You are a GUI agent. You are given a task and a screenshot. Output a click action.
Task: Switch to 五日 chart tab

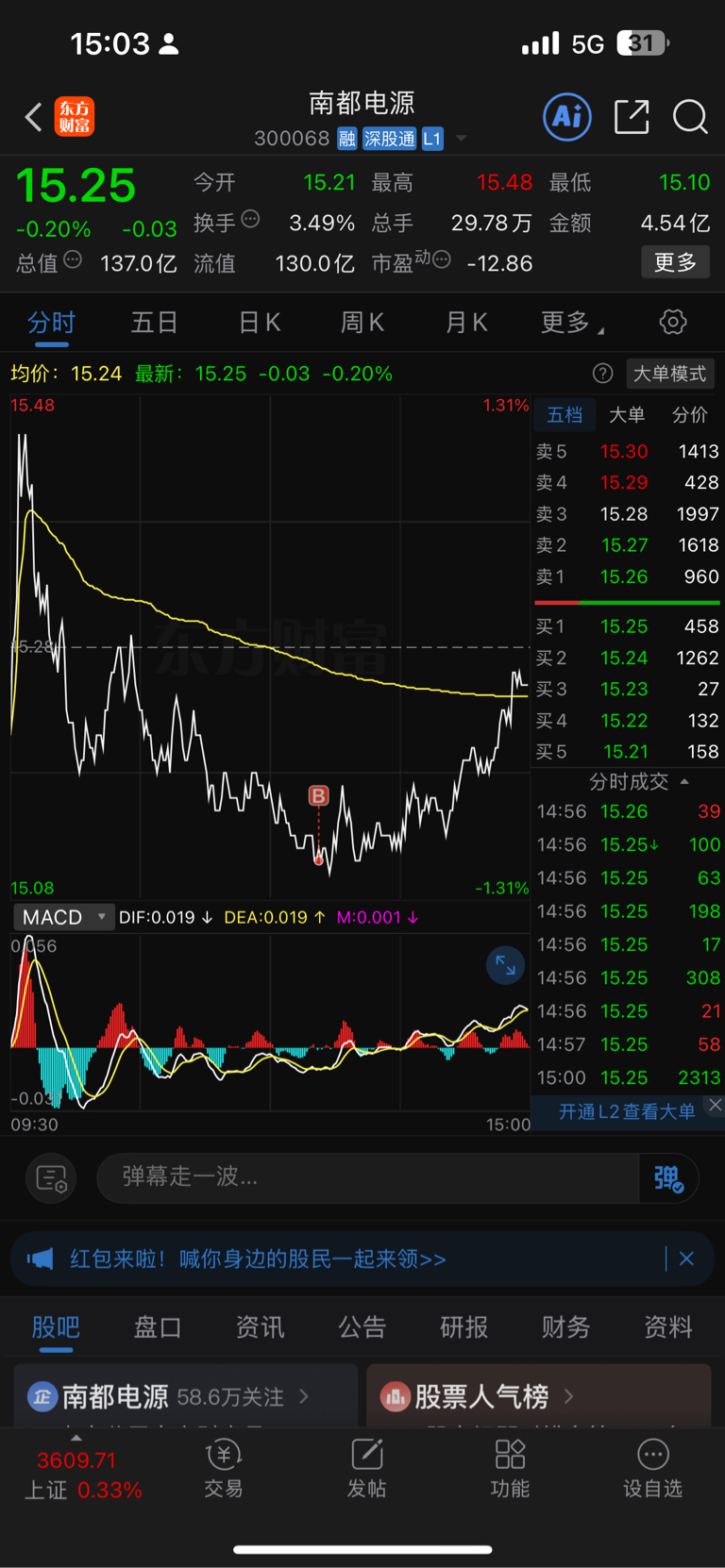(155, 323)
